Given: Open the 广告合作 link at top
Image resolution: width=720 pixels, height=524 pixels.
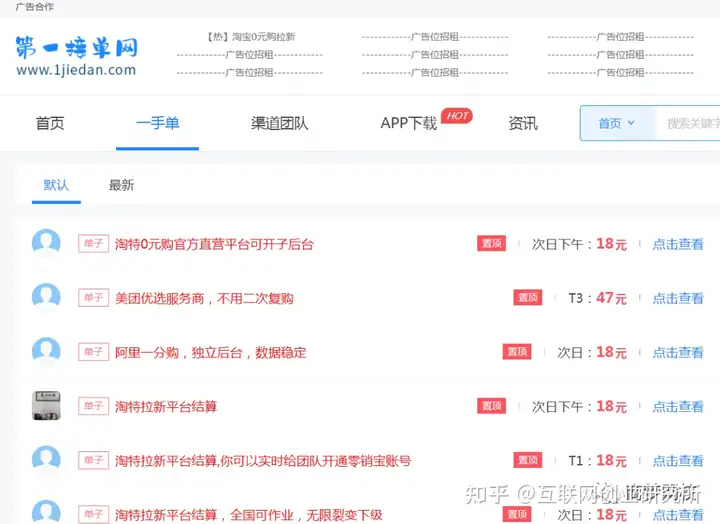Looking at the screenshot, I should point(34,6).
